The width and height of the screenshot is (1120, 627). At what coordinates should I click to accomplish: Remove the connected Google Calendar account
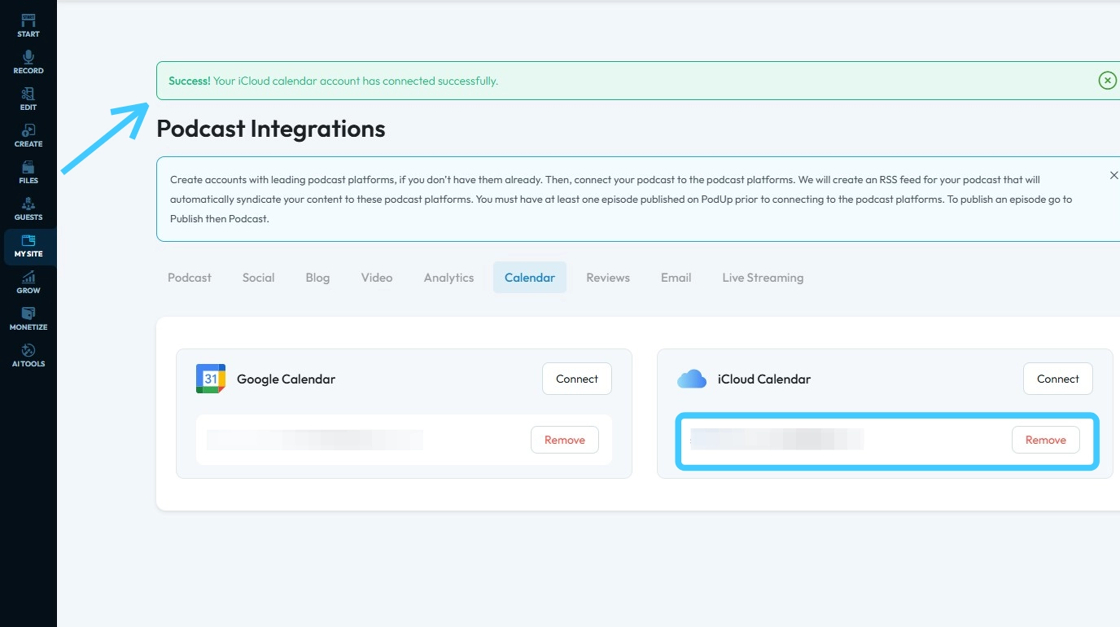(565, 440)
